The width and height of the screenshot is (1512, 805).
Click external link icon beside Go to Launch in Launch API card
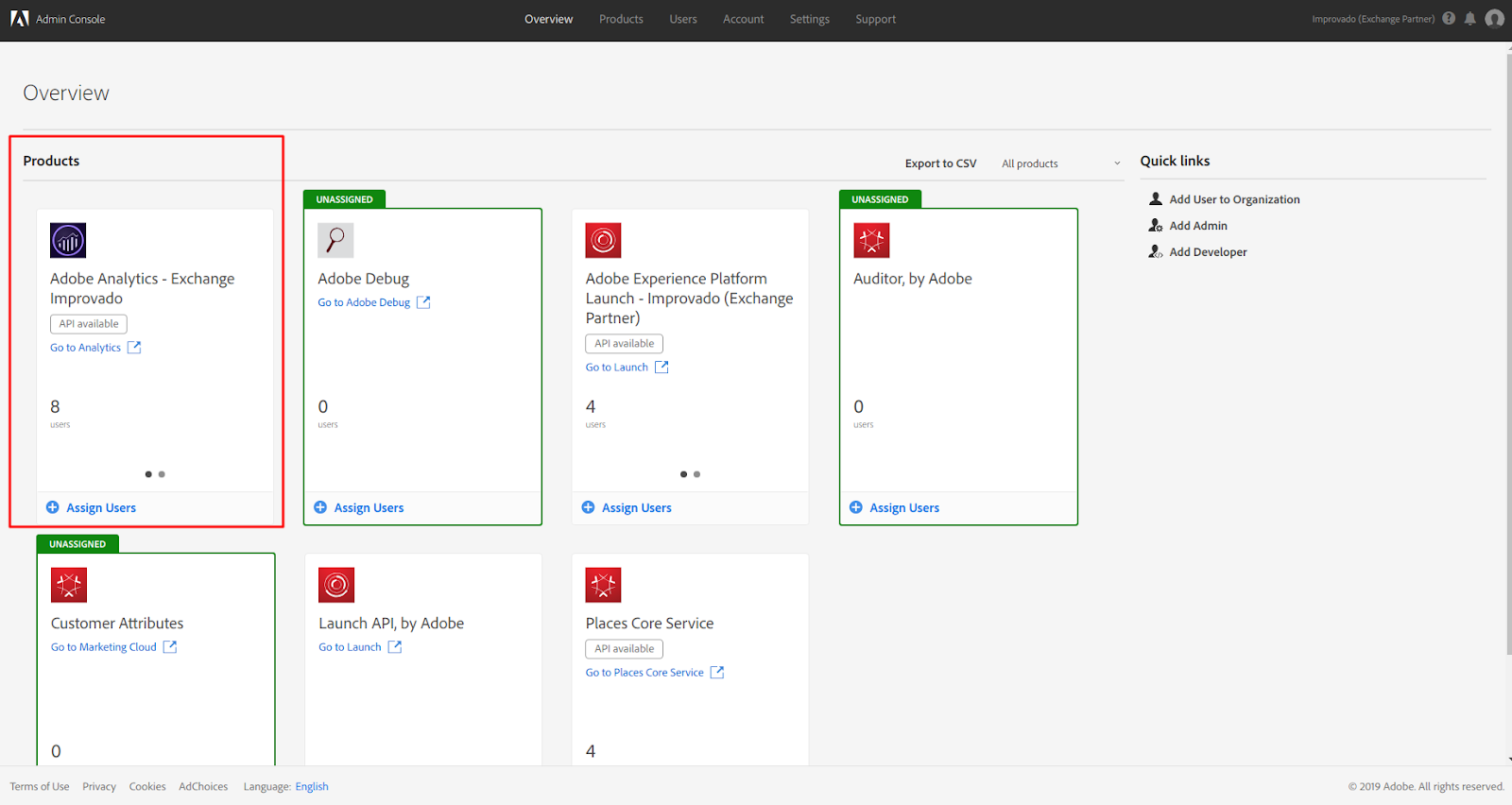395,647
